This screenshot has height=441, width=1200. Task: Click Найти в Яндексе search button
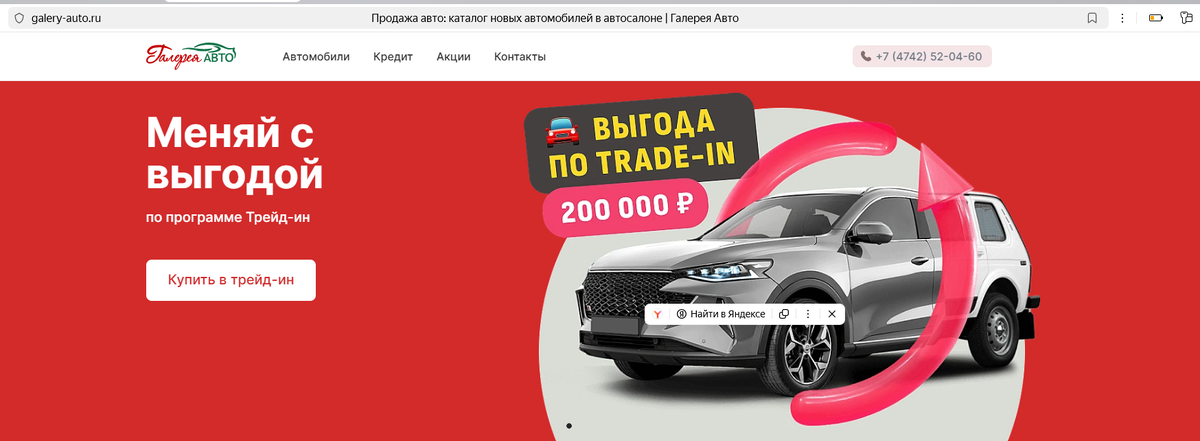pos(721,314)
